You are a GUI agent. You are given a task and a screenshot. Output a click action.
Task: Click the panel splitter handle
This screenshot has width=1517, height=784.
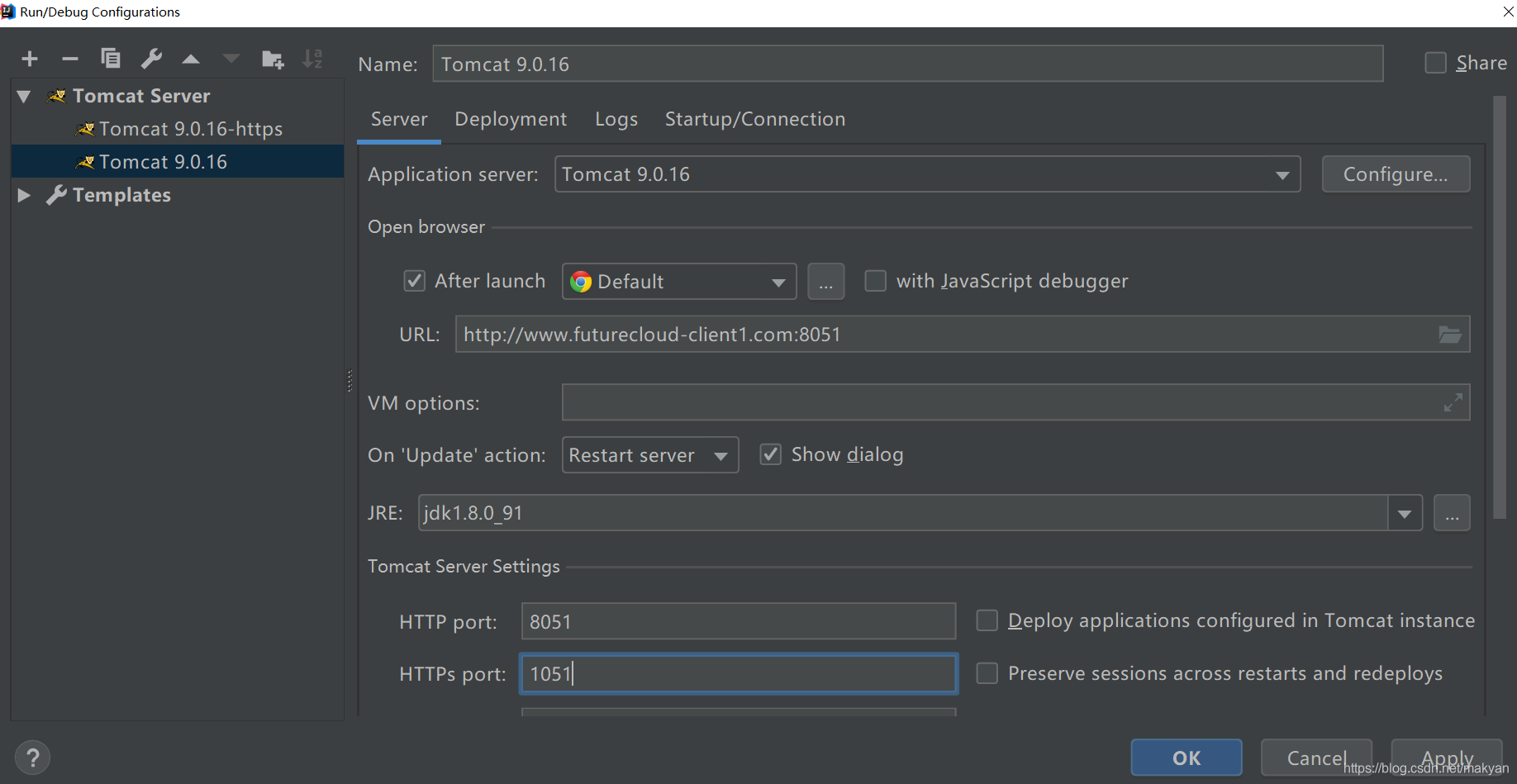point(350,381)
